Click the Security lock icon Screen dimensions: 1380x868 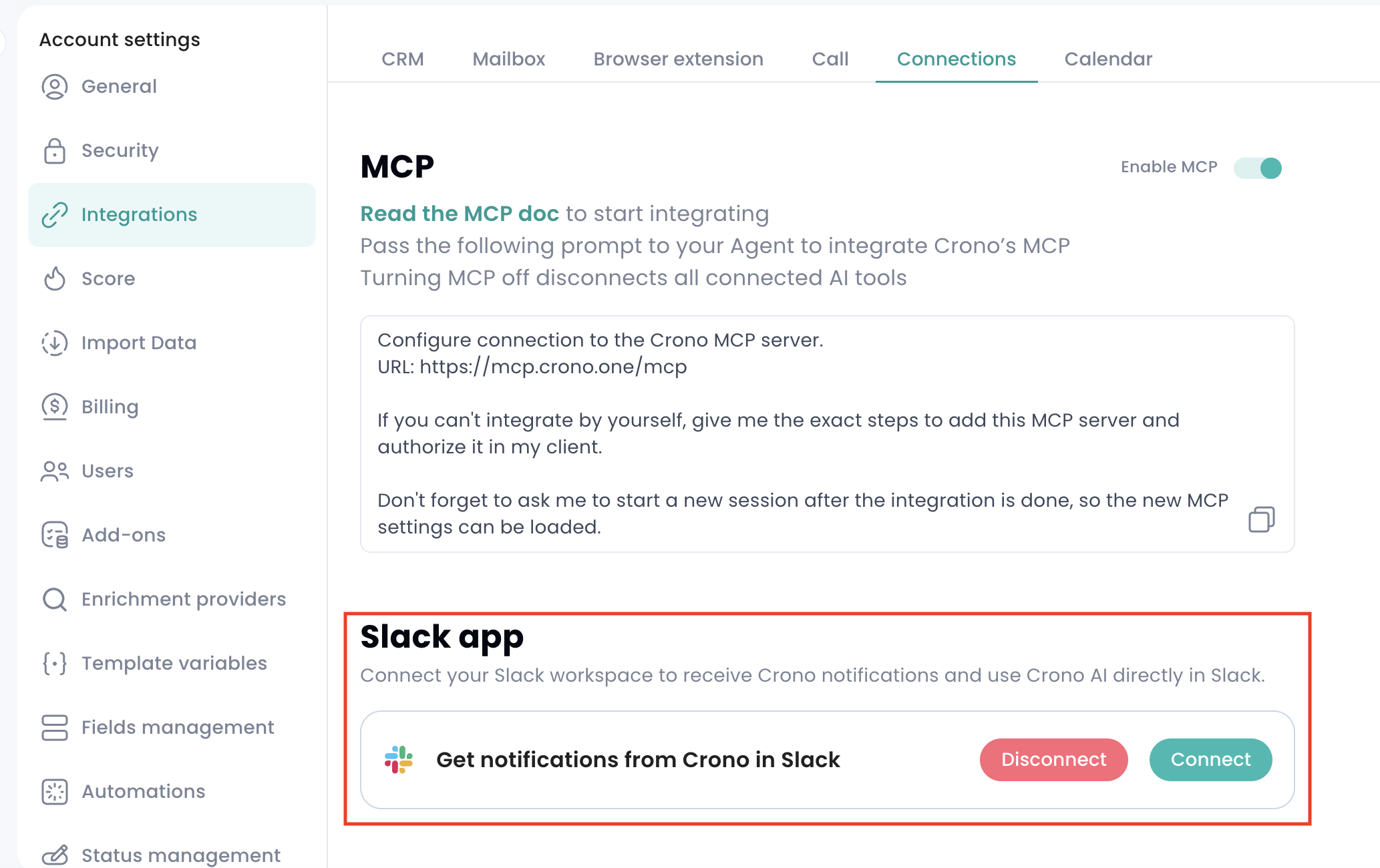55,151
